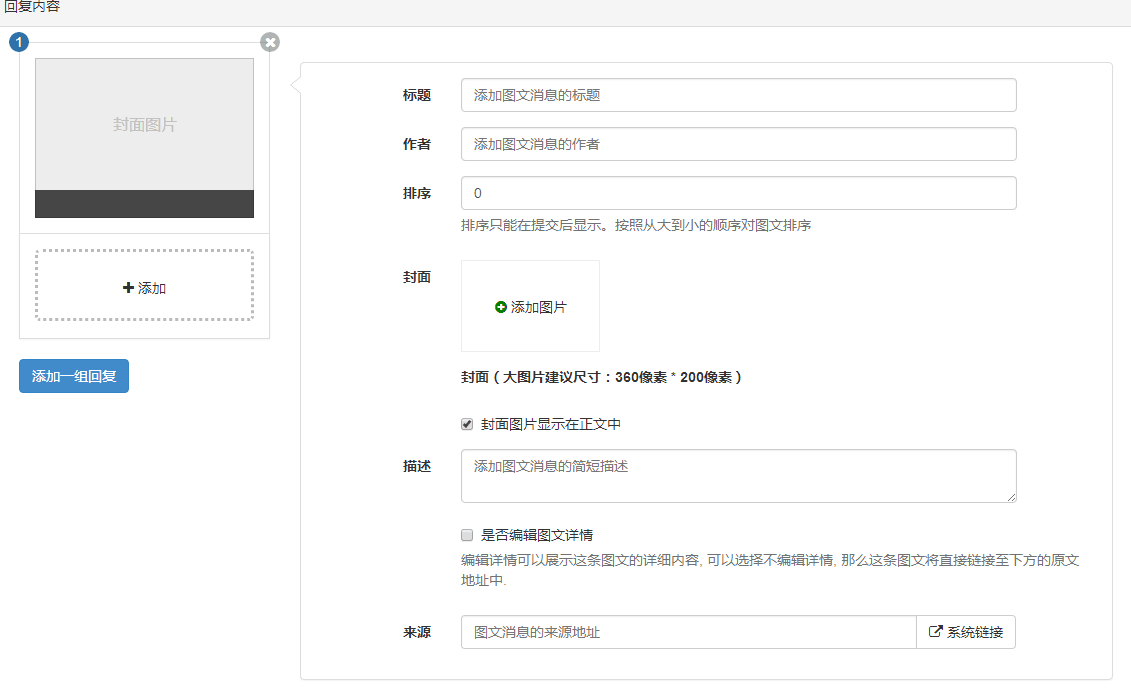Open the 系统链接 system link picker

tap(966, 632)
